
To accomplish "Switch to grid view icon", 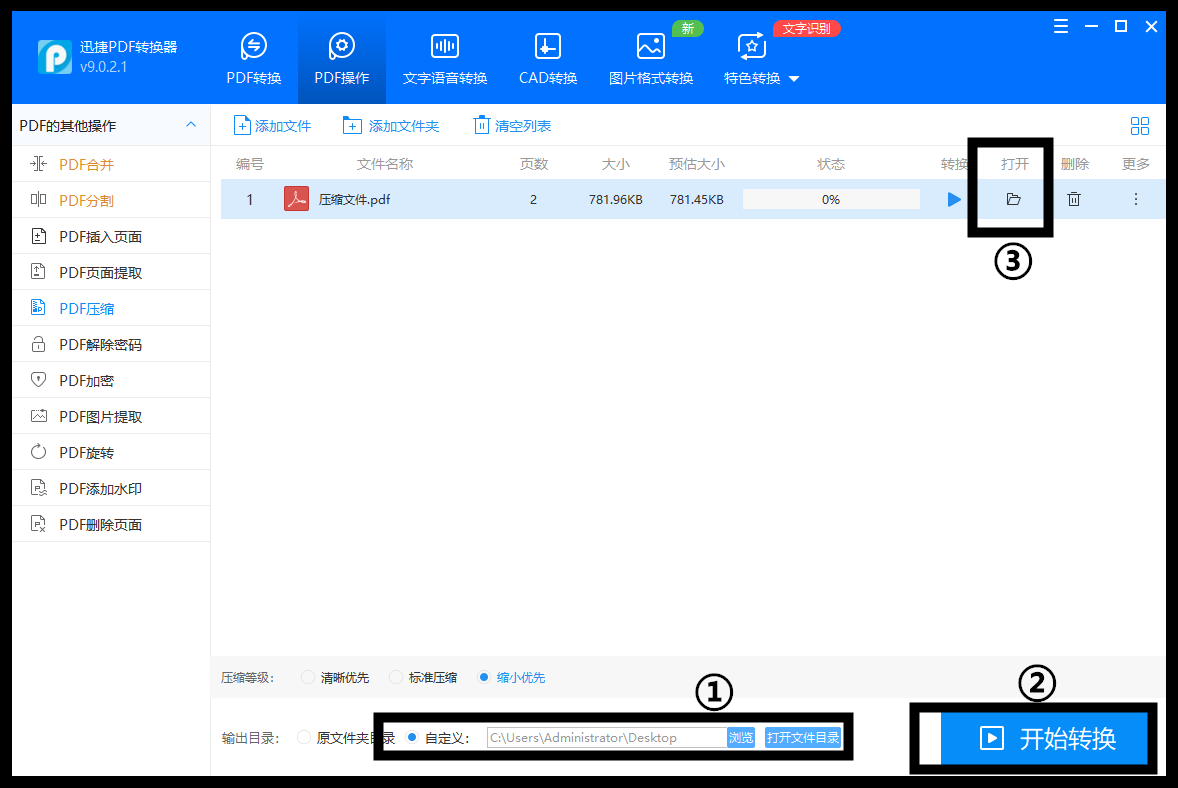I will click(1140, 126).
